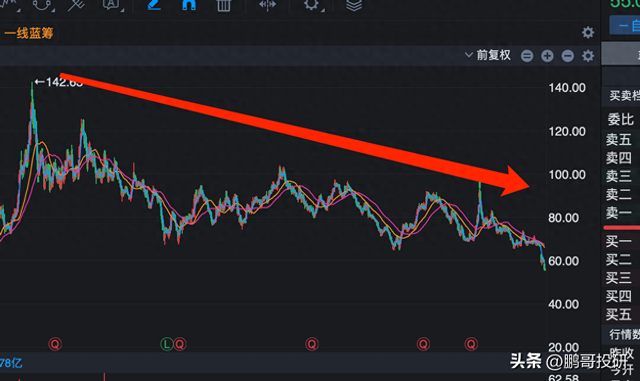This screenshot has height=381, width=640.
Task: Toggle the blue magnet snap tool
Action: (189, 5)
